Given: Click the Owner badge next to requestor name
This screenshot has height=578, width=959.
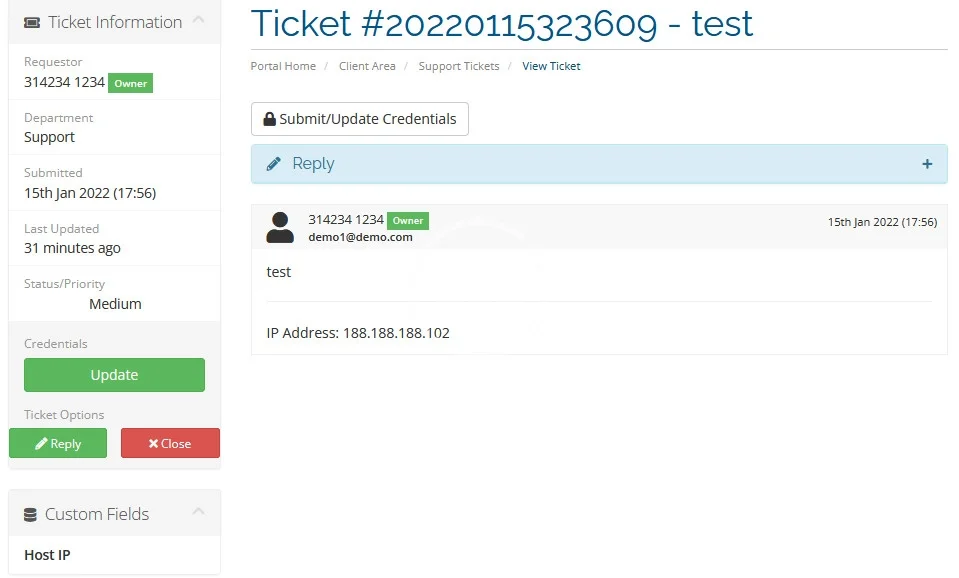Looking at the screenshot, I should tap(130, 83).
